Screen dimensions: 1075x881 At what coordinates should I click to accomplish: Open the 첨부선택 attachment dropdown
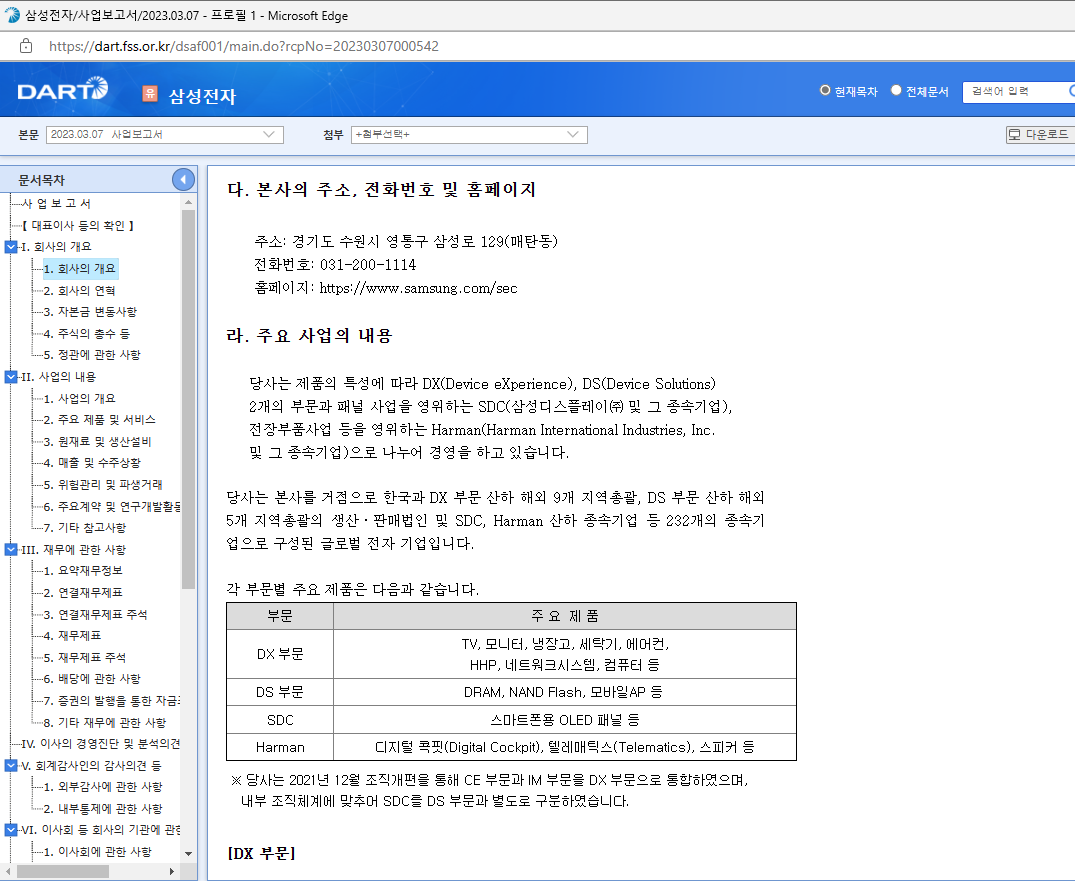(x=469, y=134)
